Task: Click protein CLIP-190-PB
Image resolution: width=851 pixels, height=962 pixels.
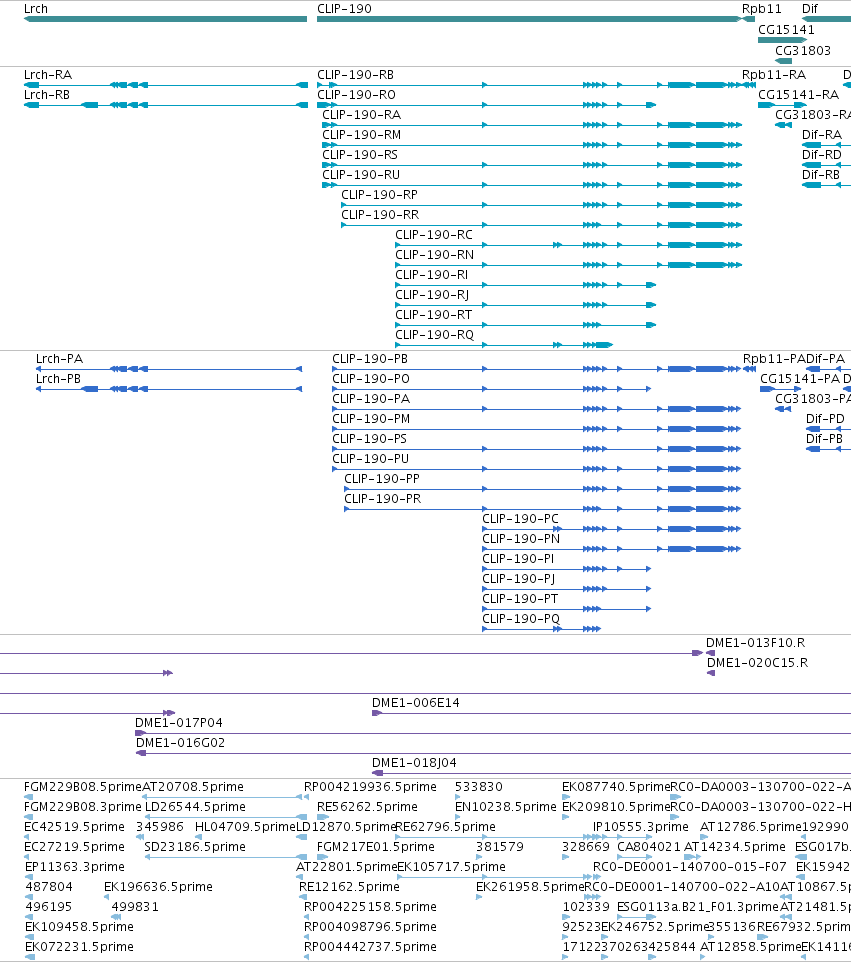Action: (x=370, y=359)
